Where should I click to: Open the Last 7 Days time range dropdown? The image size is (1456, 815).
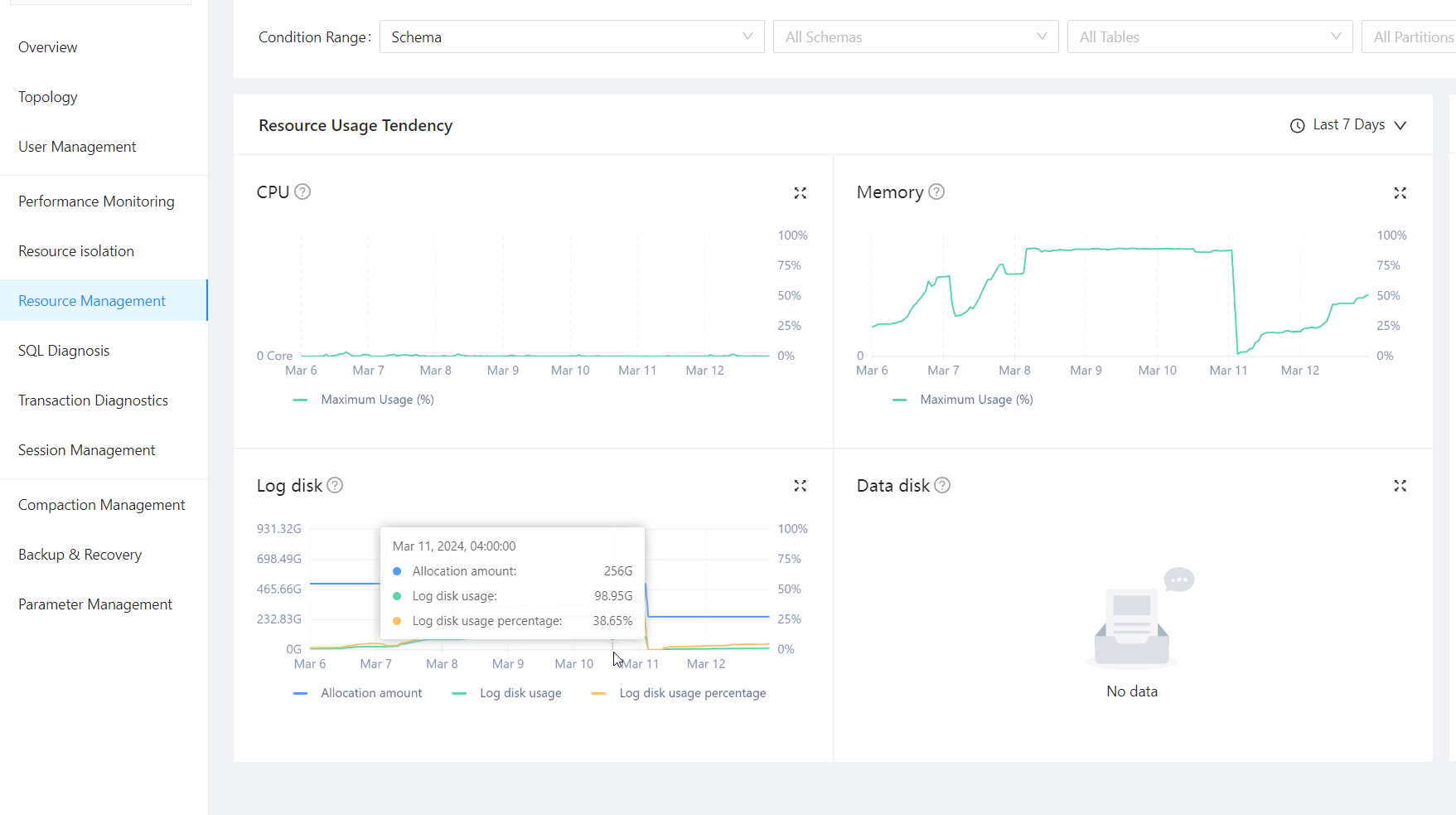pos(1348,125)
